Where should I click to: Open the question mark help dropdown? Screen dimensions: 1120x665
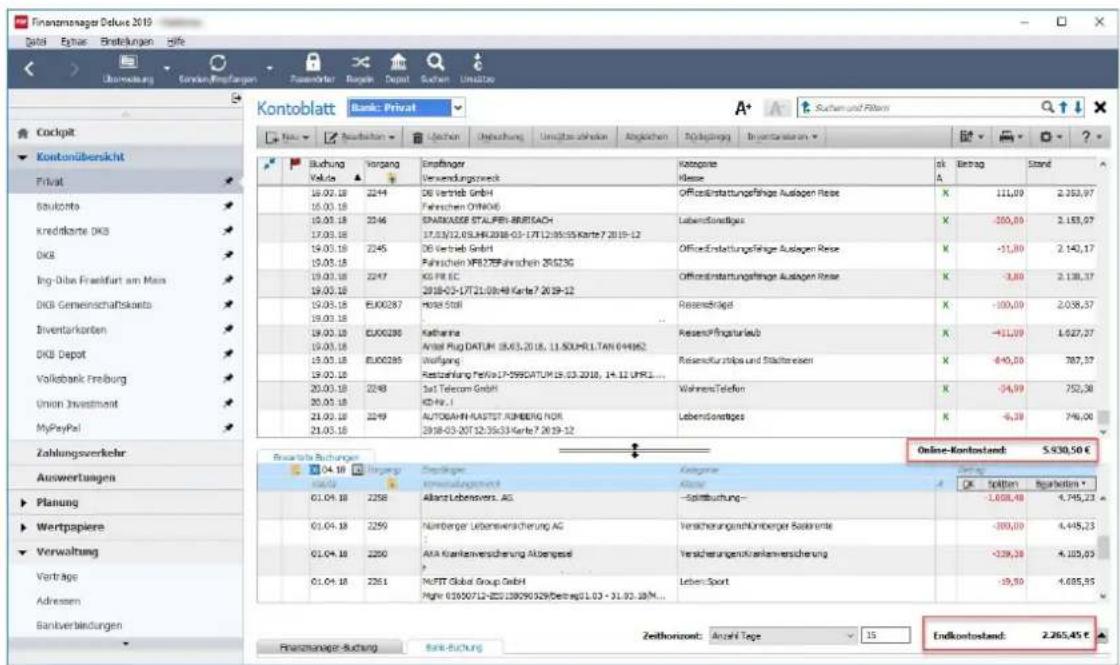1090,136
